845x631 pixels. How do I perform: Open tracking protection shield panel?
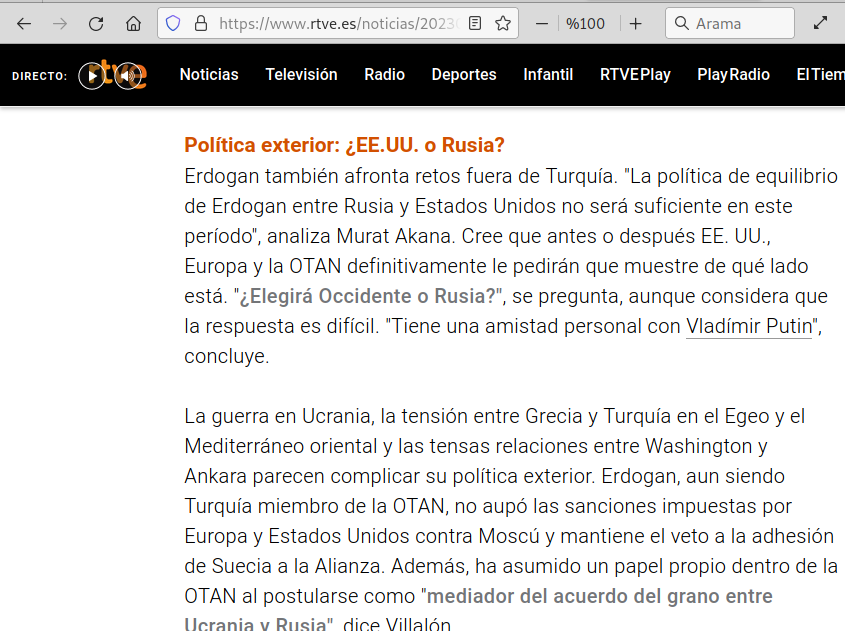(173, 23)
